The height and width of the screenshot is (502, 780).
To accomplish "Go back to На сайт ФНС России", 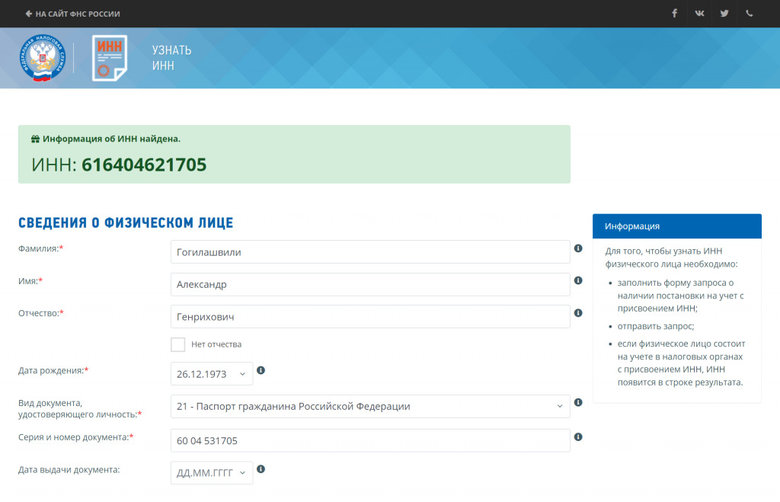I will (x=72, y=14).
